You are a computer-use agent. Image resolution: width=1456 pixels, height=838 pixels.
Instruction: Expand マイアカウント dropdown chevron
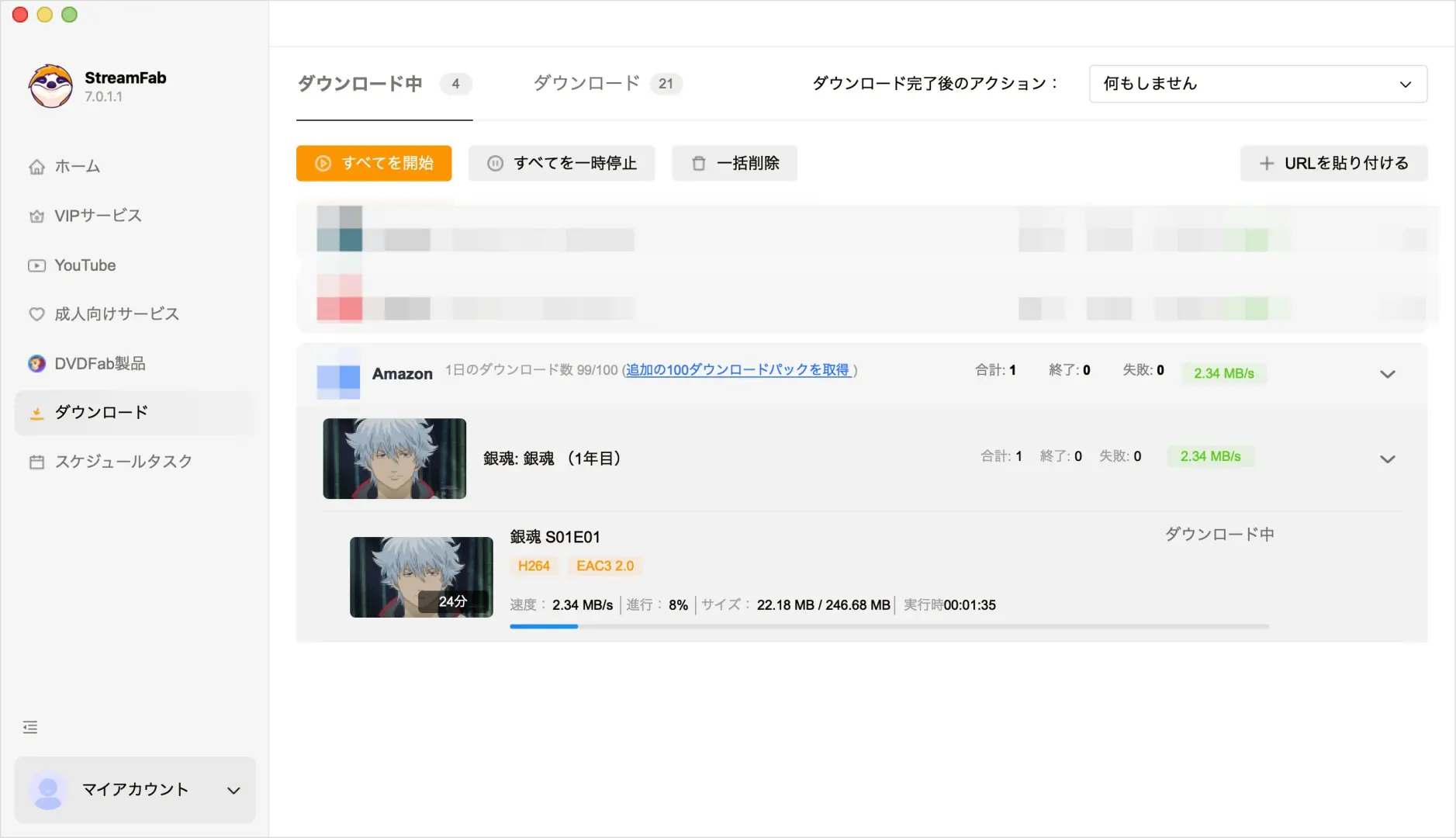click(x=233, y=791)
